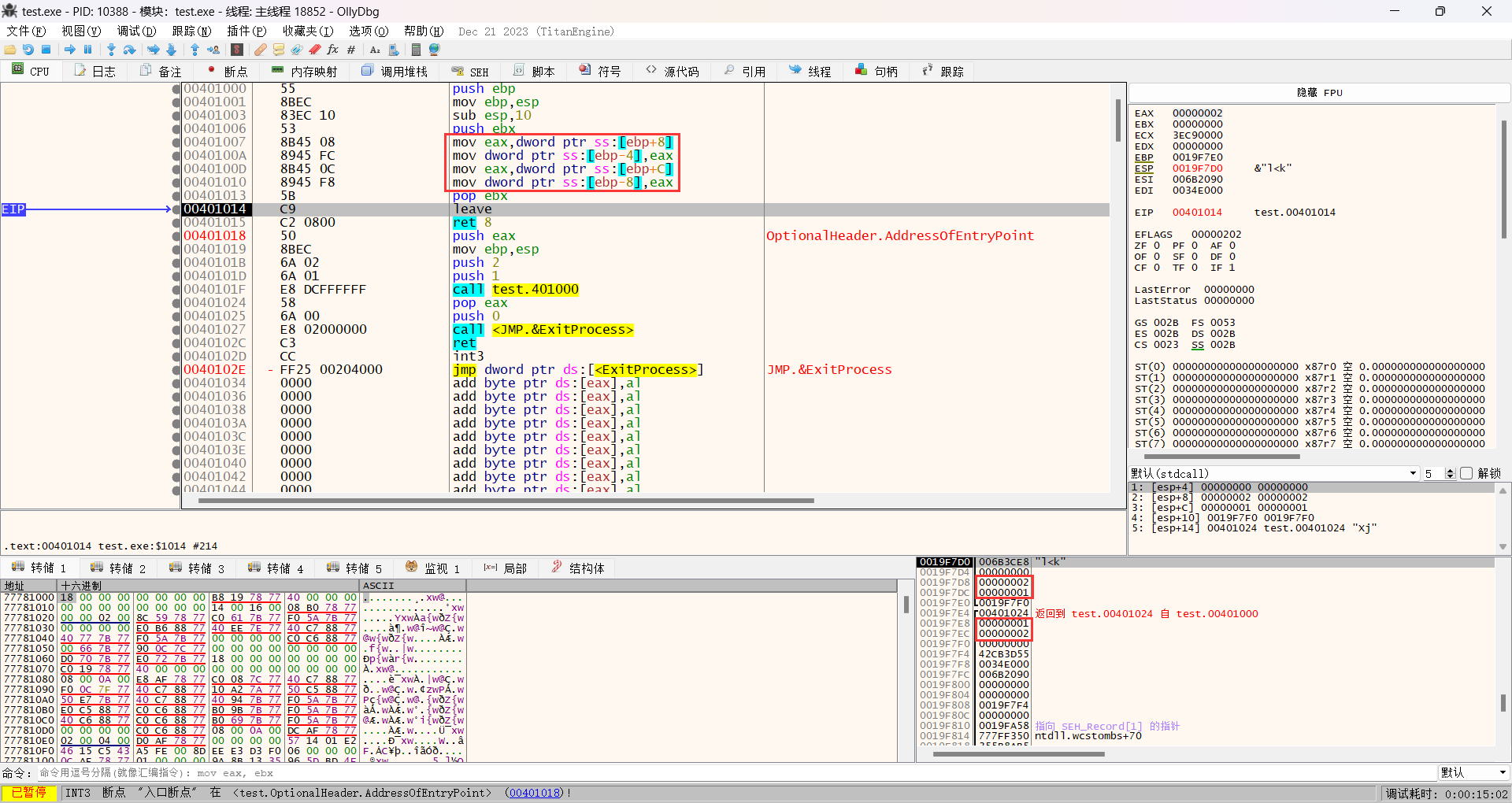Screen dimensions: 1512x803
Task: Switch to the SEH tab
Action: pos(471,71)
